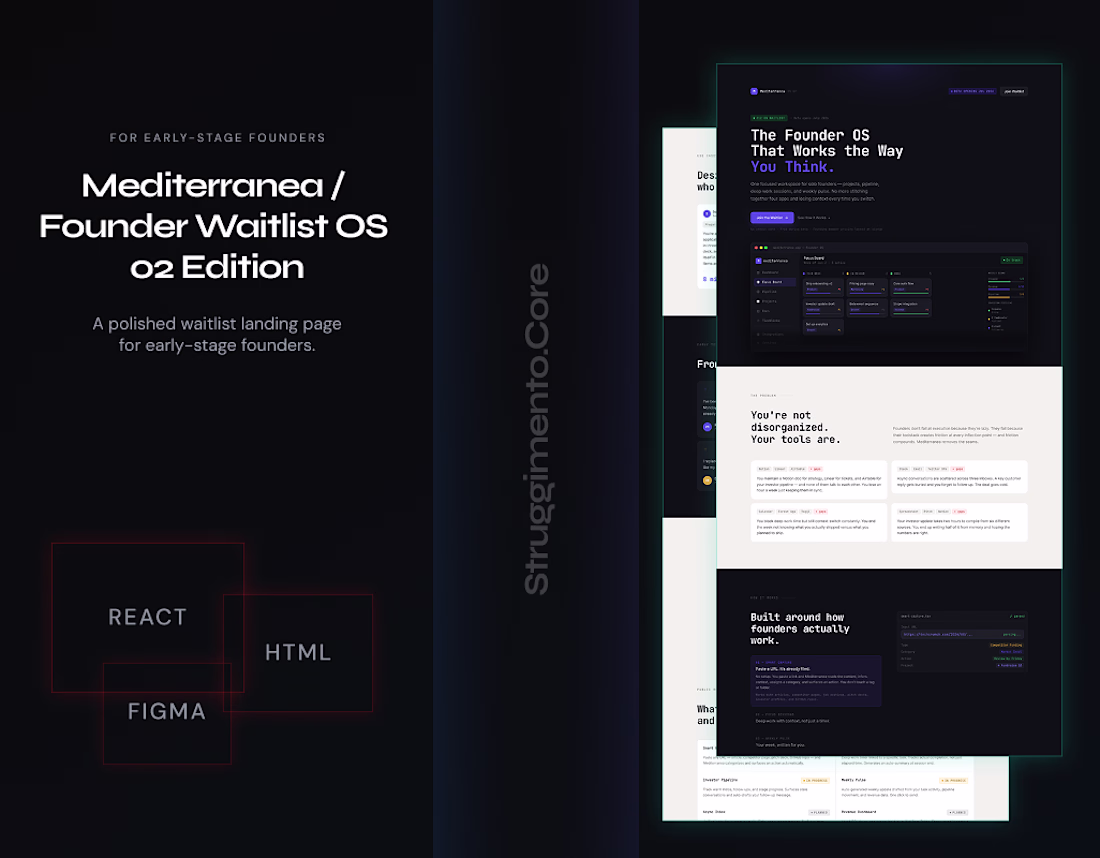The width and height of the screenshot is (1100, 858).
Task: Click the 'Mediterranea / Founder Waitlist OS' title
Action: pyautogui.click(x=214, y=226)
